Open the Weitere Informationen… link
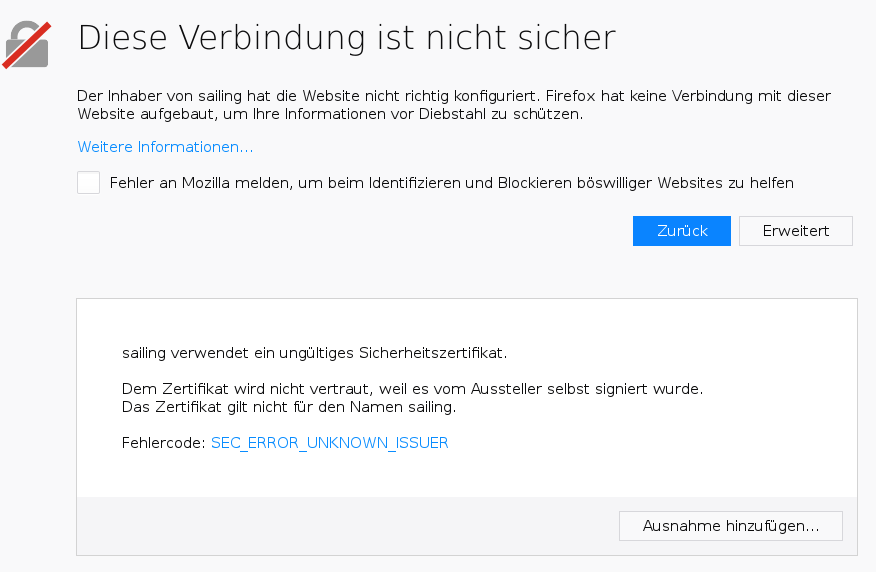Image resolution: width=876 pixels, height=572 pixels. click(165, 147)
